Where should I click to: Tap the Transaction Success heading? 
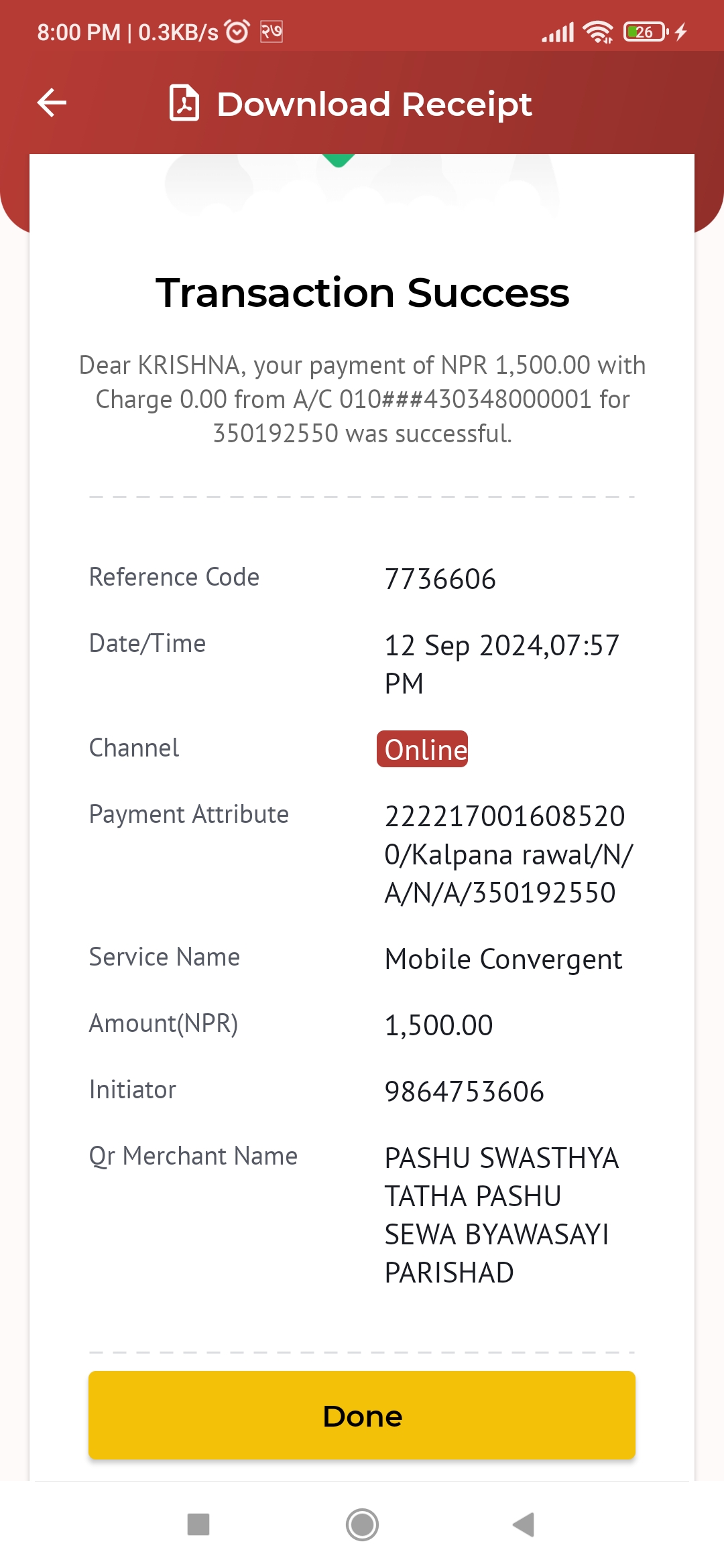pyautogui.click(x=362, y=293)
